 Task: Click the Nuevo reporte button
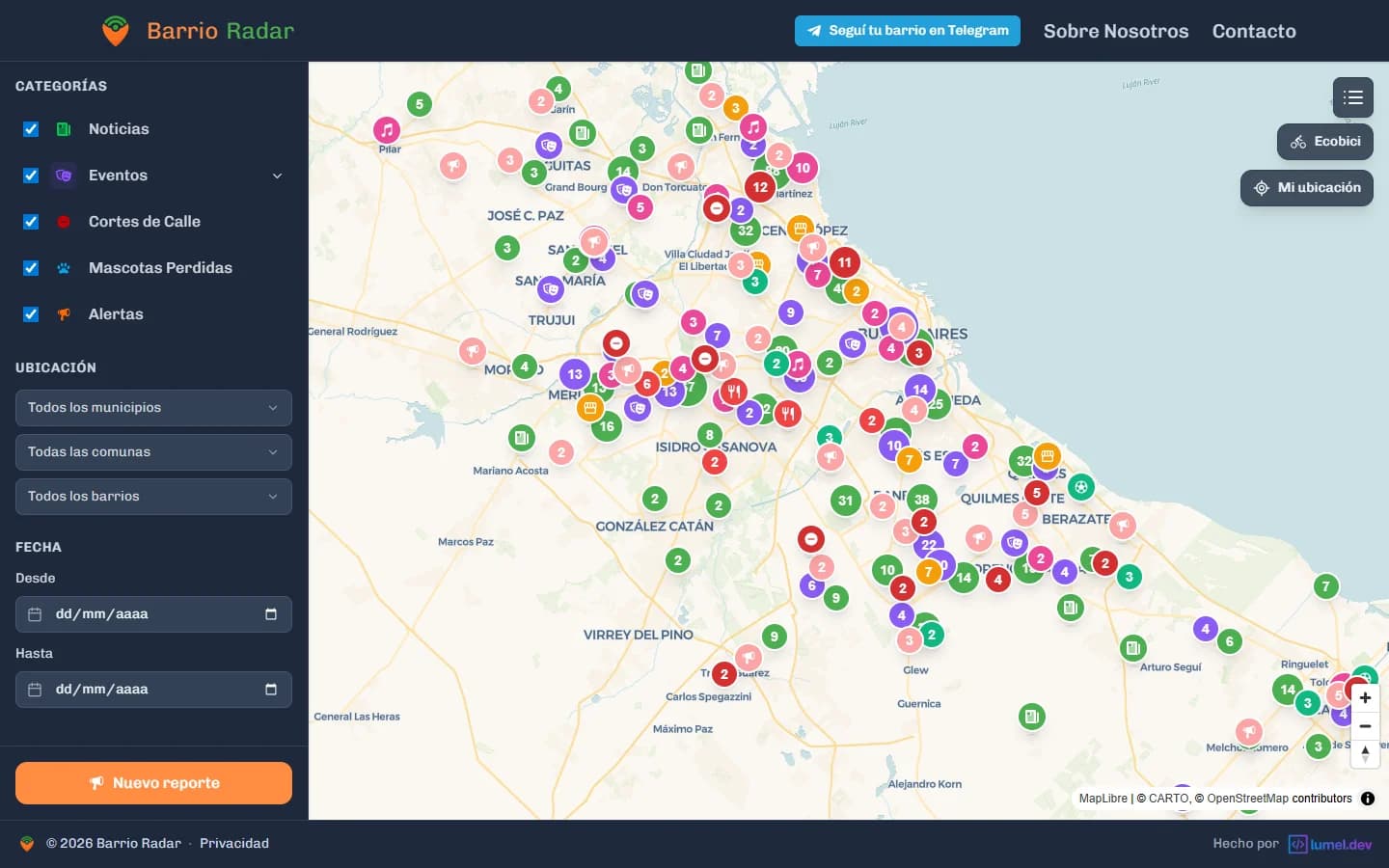153,783
